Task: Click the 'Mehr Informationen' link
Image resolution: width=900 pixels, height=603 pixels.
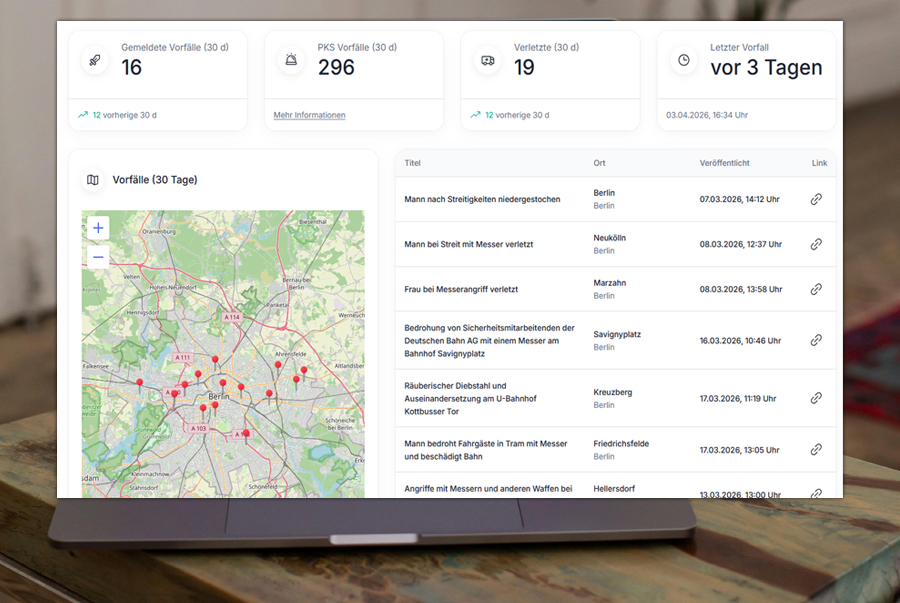Action: point(309,115)
